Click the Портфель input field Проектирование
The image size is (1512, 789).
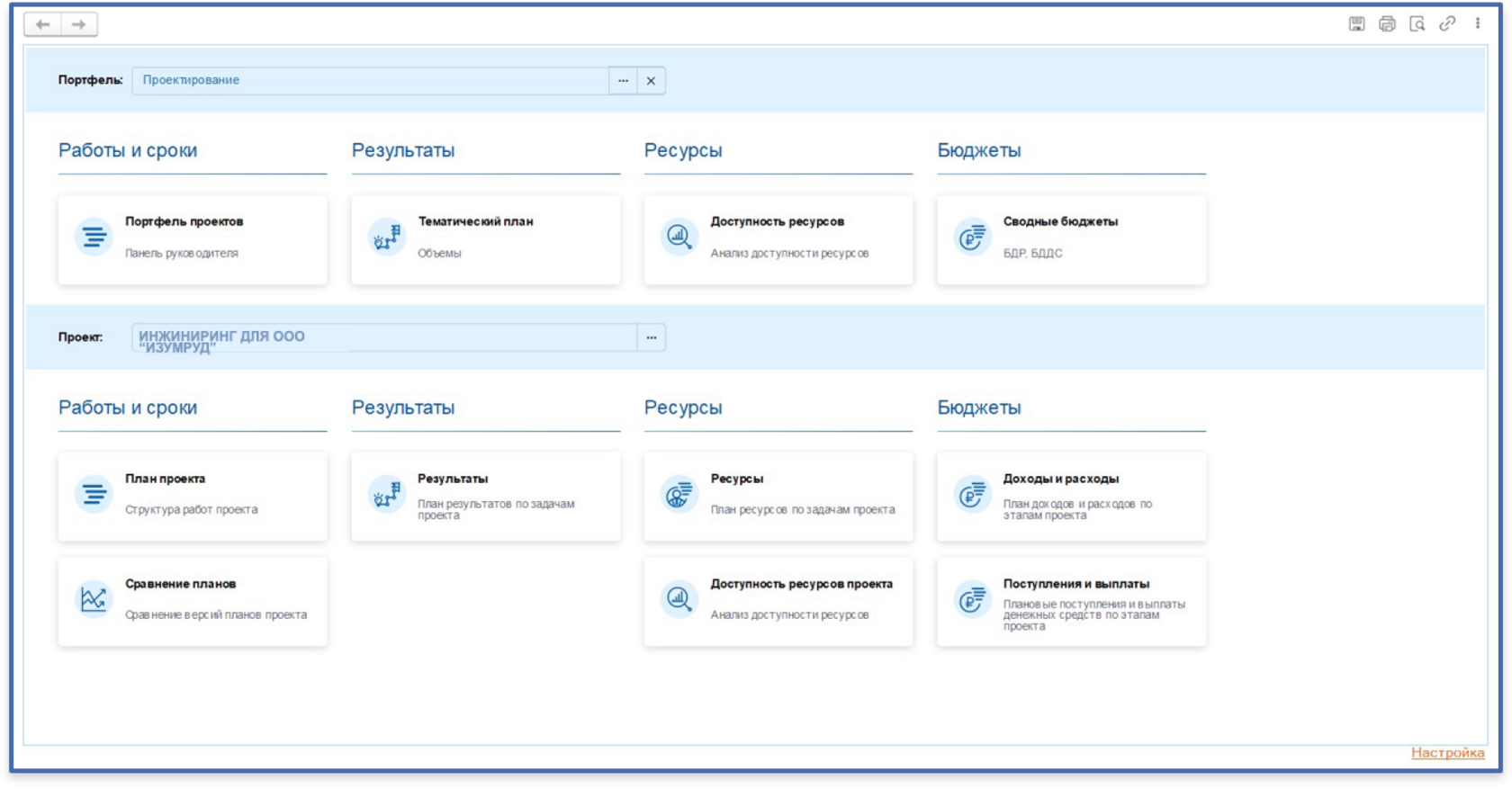(x=370, y=81)
